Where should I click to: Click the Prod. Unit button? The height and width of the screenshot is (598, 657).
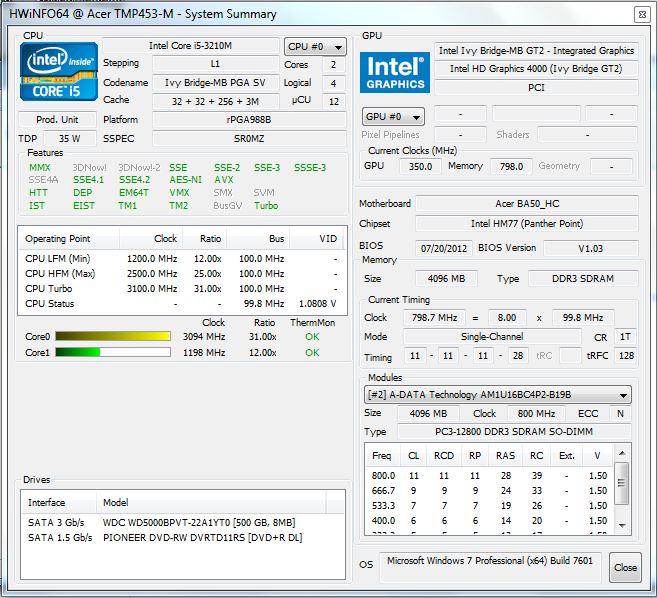point(57,119)
